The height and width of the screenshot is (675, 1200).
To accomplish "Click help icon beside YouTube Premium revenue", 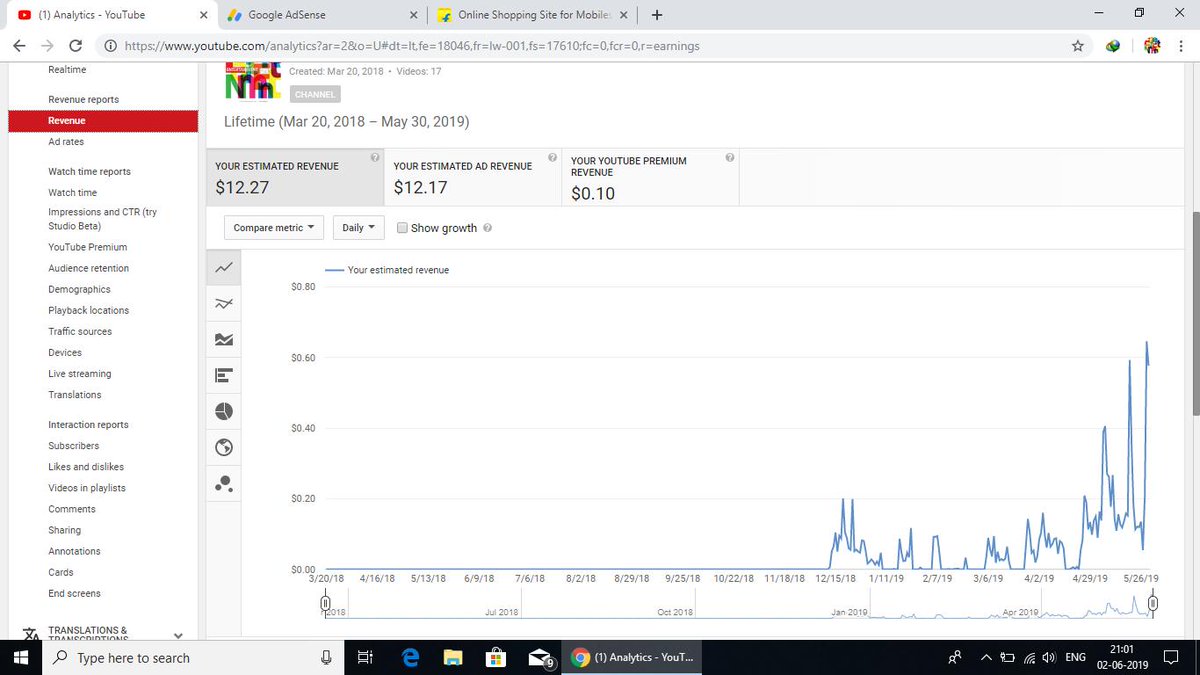I will click(x=730, y=157).
